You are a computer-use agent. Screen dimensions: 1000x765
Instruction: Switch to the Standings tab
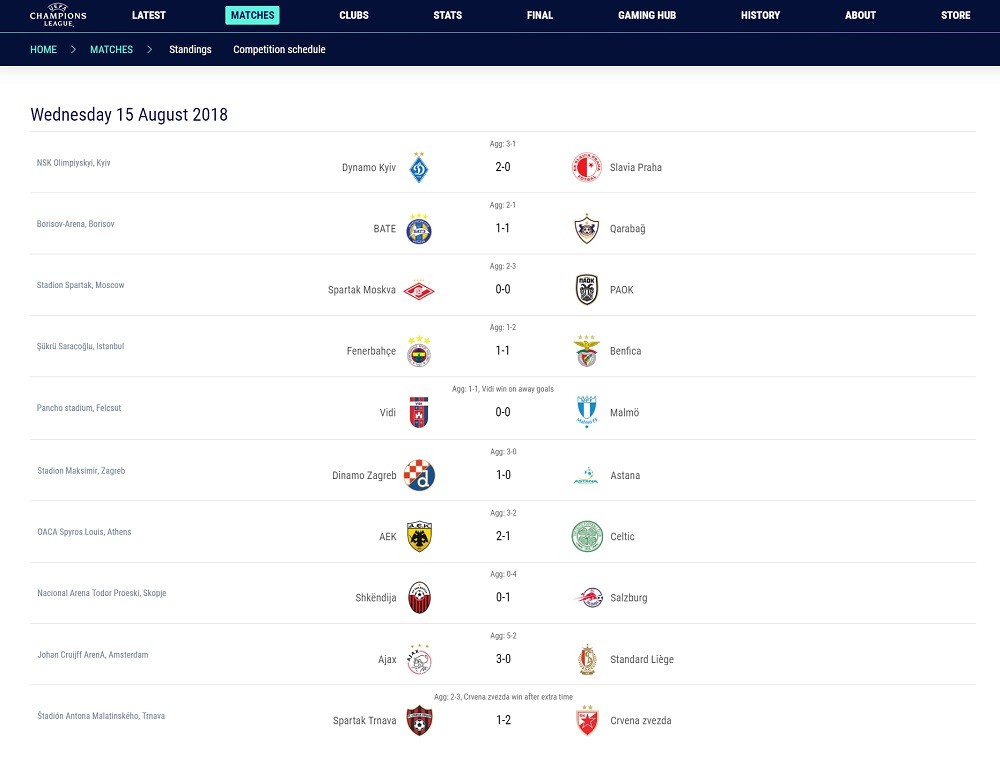tap(190, 49)
